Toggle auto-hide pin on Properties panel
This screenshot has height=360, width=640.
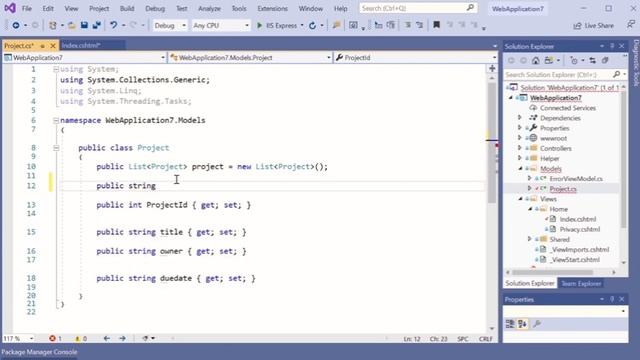click(612, 299)
